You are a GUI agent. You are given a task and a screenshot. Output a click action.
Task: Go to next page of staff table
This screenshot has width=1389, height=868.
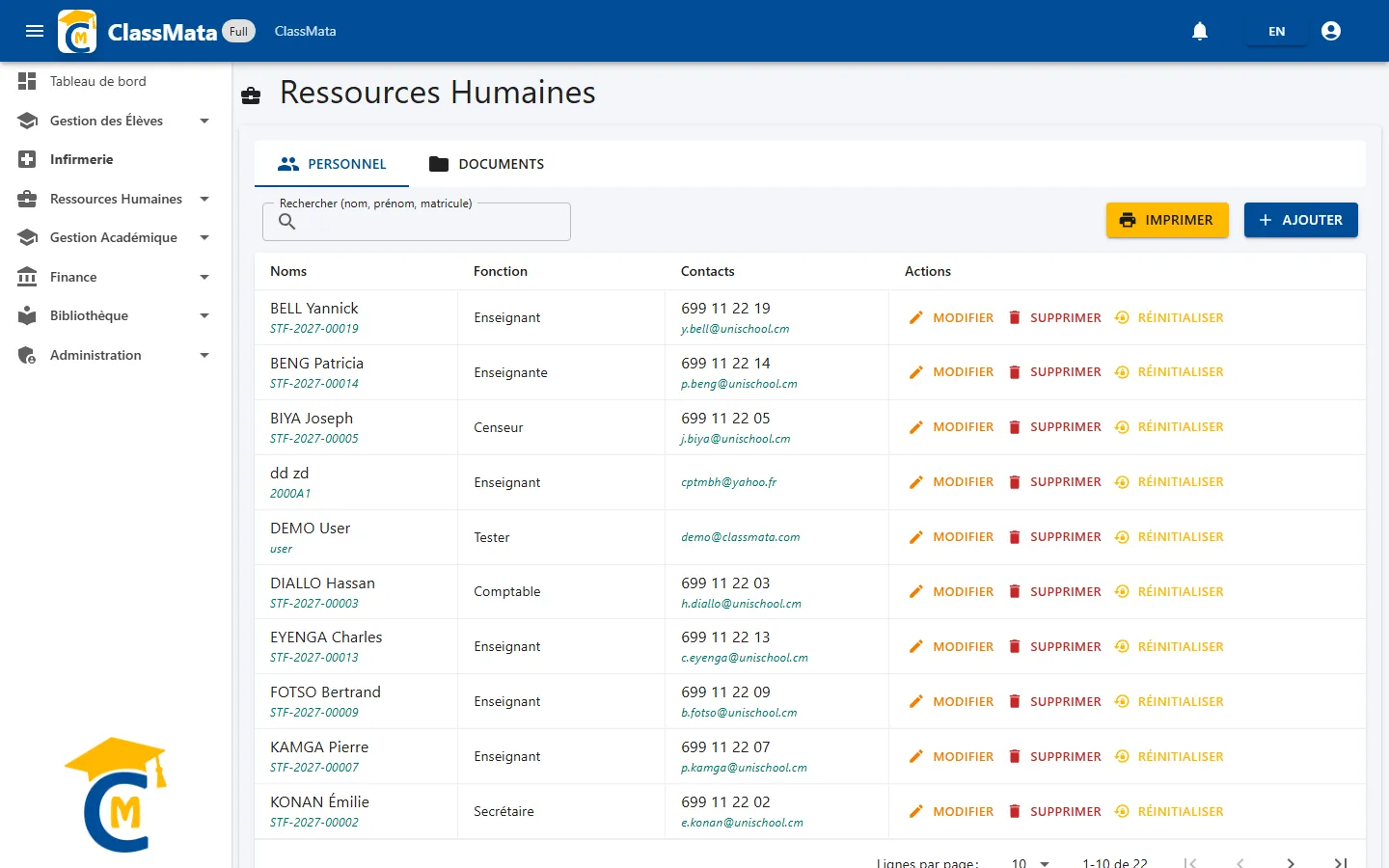point(1291,862)
